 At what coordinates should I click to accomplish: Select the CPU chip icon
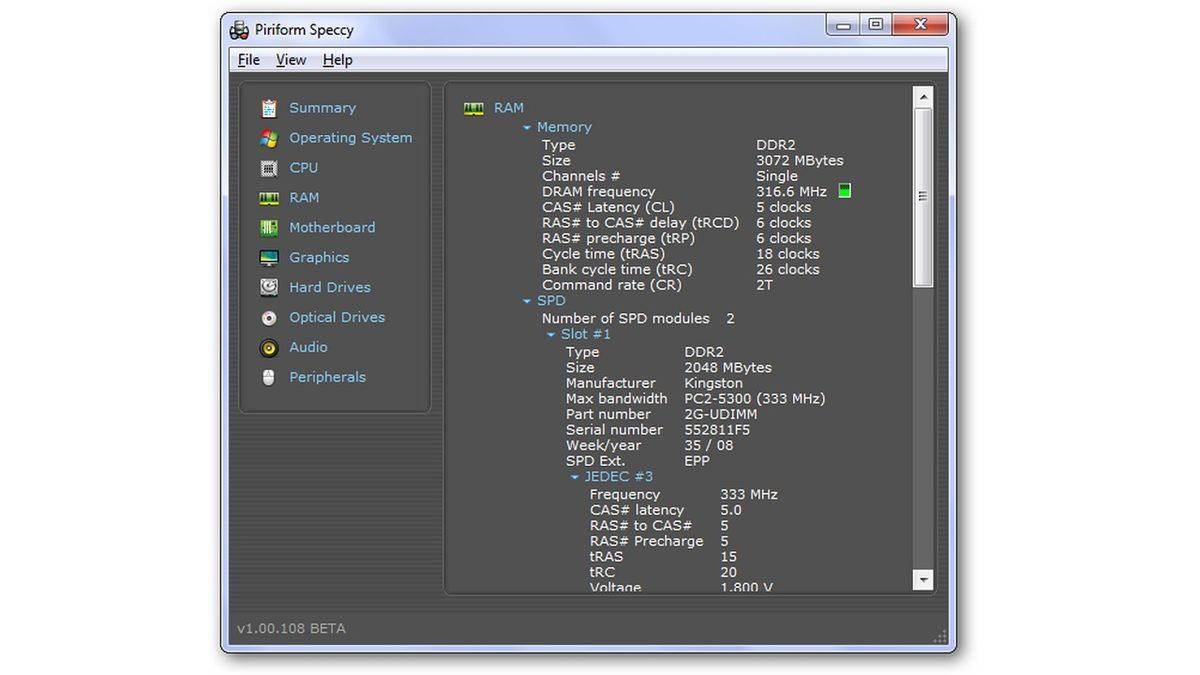tap(268, 168)
